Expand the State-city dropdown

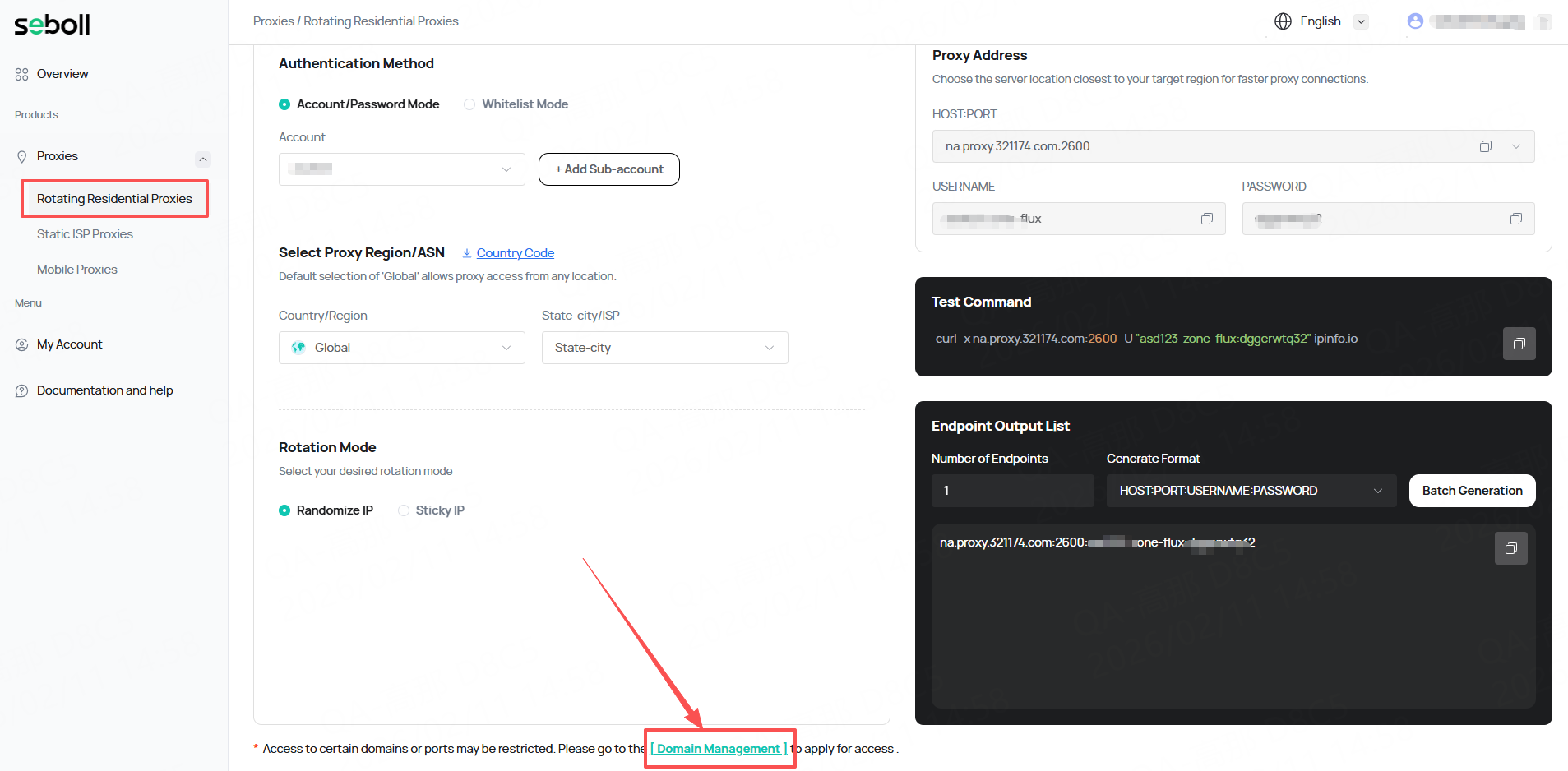(664, 348)
